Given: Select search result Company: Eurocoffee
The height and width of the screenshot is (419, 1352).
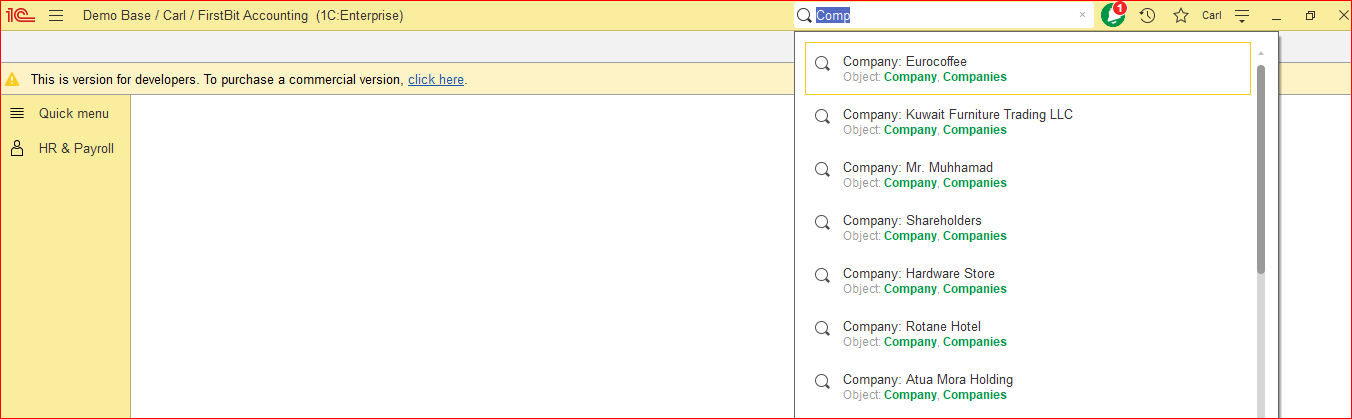Looking at the screenshot, I should 1028,69.
